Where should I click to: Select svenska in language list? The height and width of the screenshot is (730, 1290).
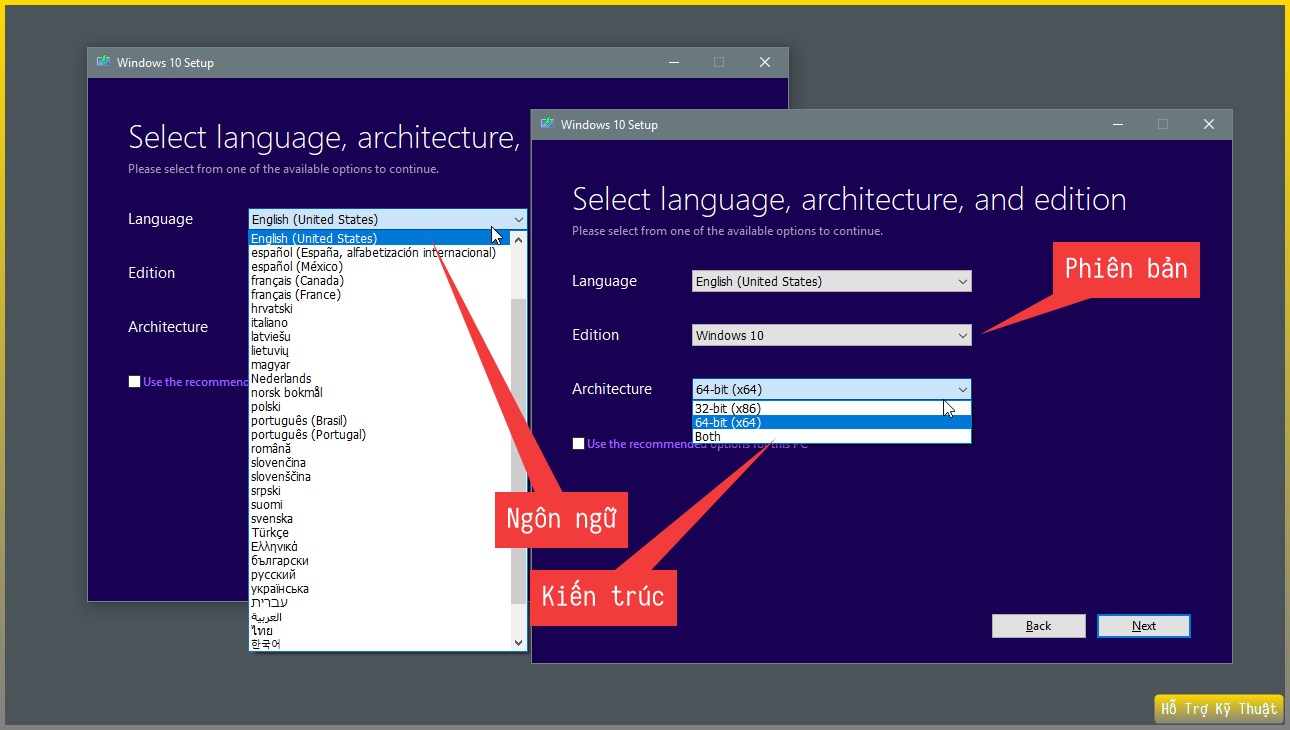coord(379,518)
